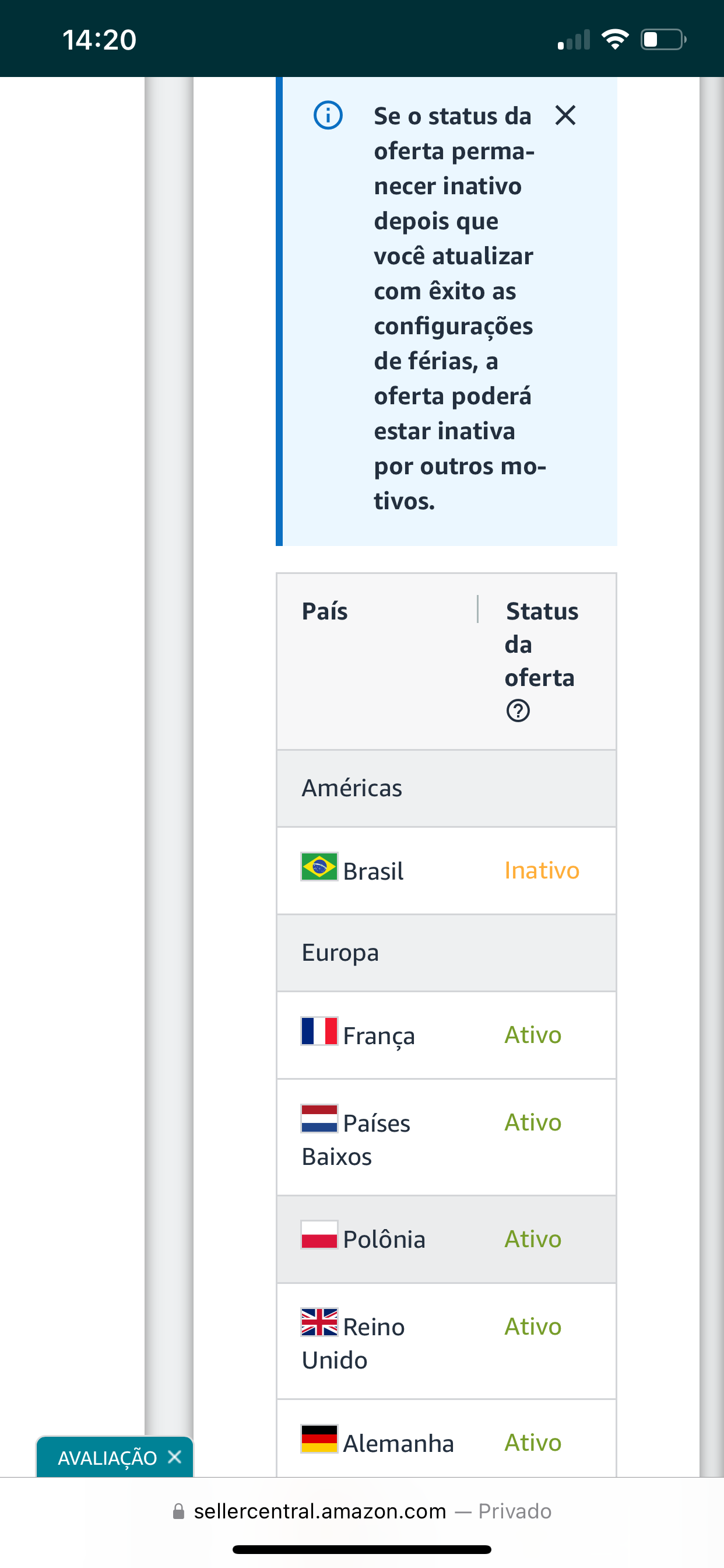Select the Inativo status for Brasil
Screen dimensions: 724x1568
542,870
